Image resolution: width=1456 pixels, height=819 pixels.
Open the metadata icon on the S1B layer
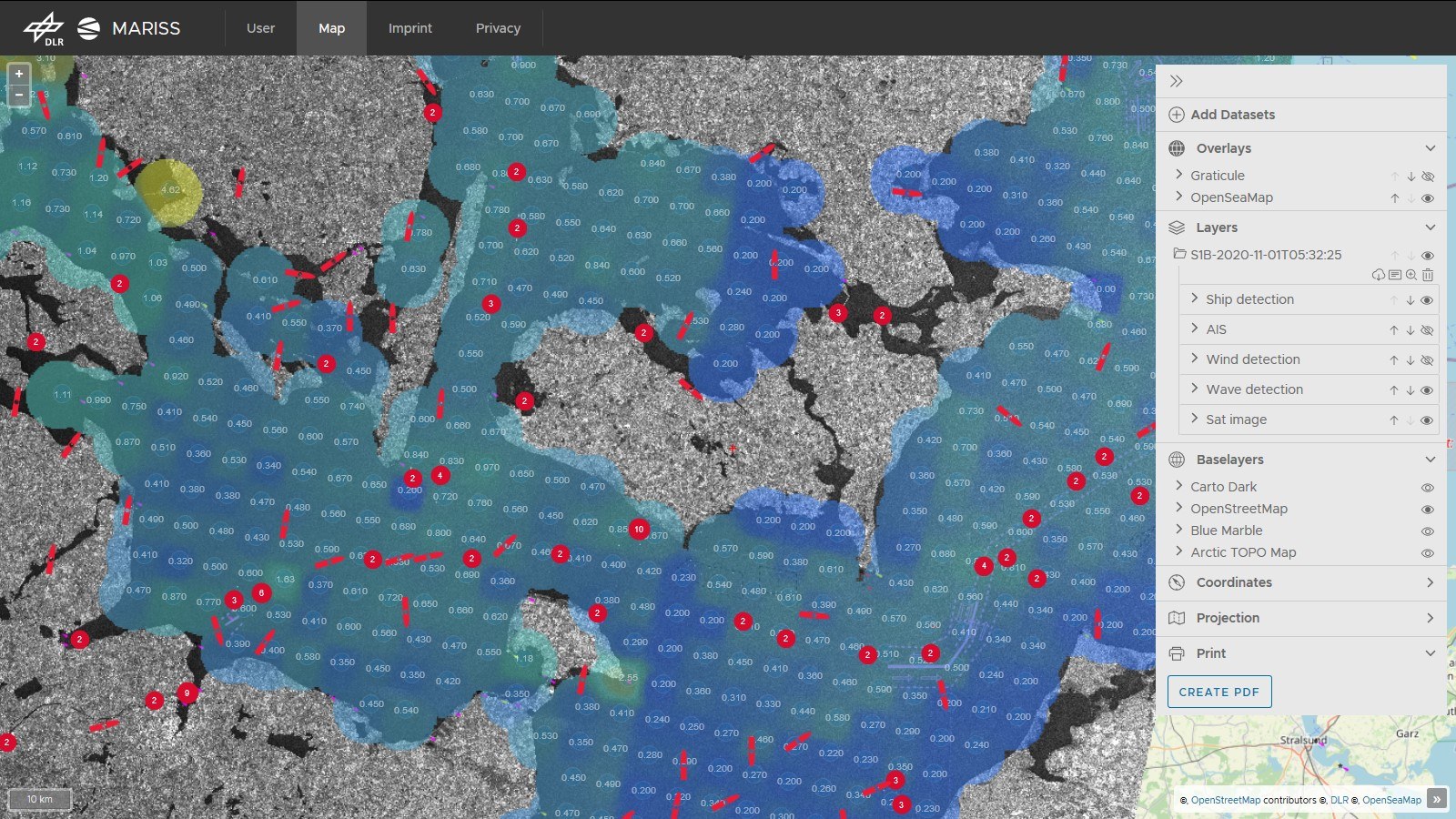pos(1395,274)
